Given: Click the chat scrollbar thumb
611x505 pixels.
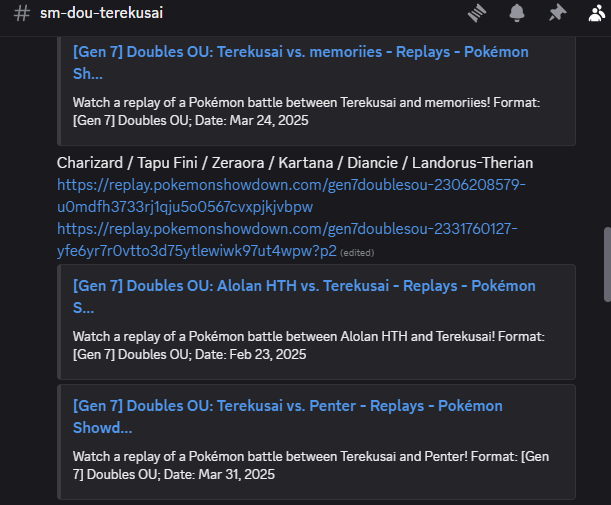Looking at the screenshot, I should click(x=607, y=265).
